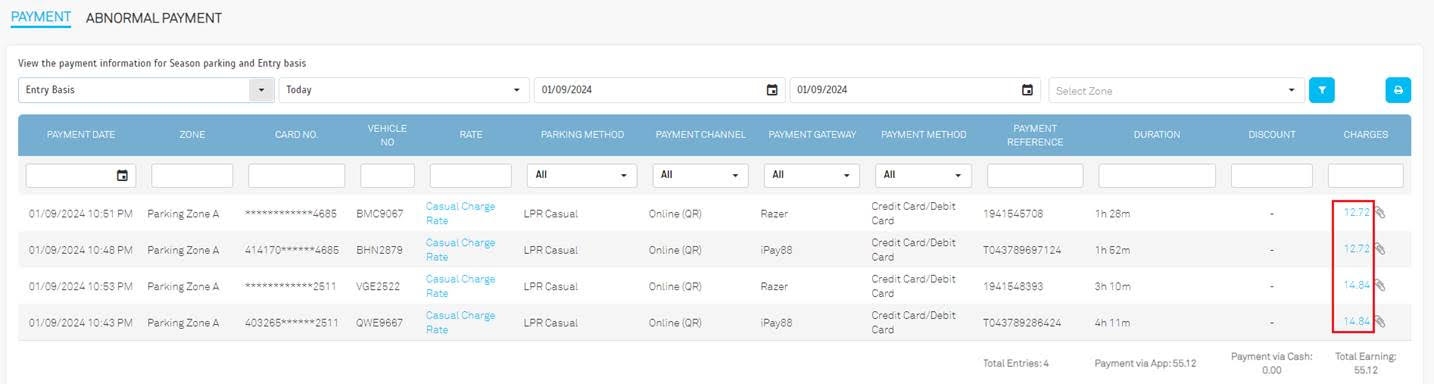Screen dimensions: 1434x384
Task: Open Casual Charge Rate link for QWE9667
Action: coord(460,322)
